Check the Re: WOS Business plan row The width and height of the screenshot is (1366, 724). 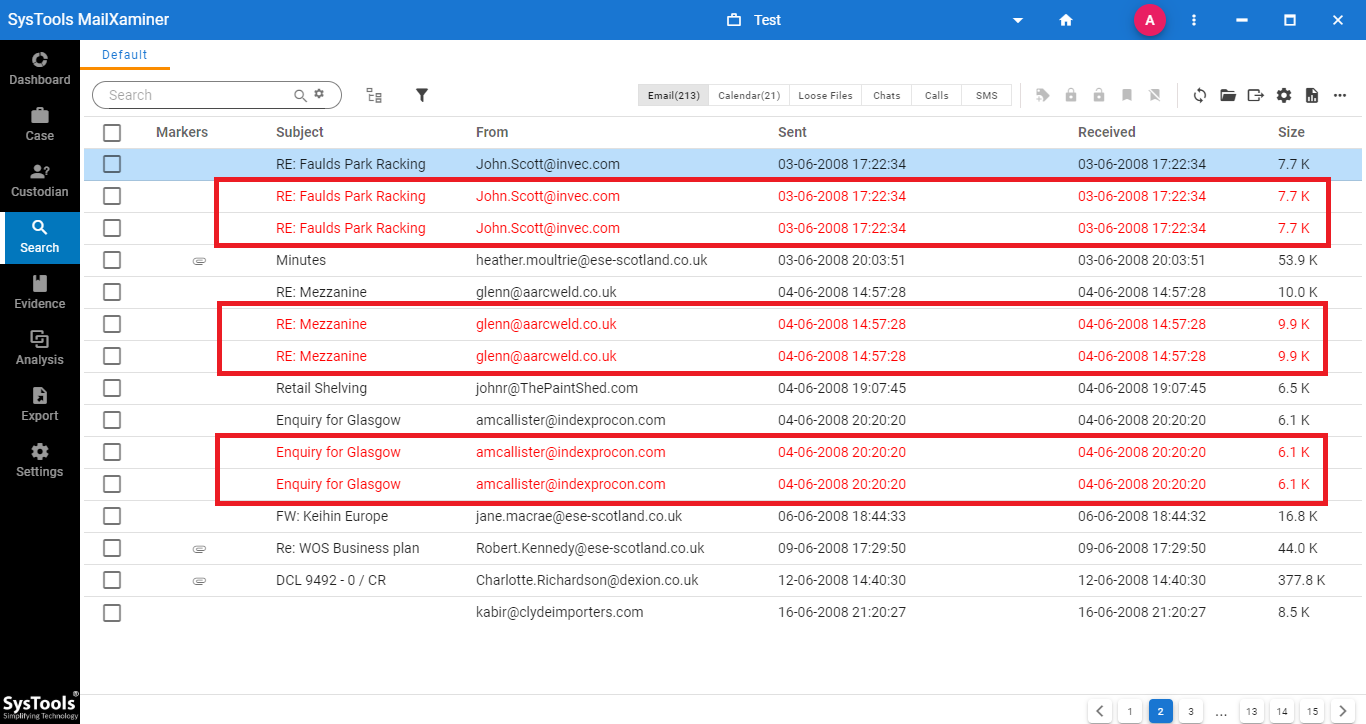pos(112,548)
